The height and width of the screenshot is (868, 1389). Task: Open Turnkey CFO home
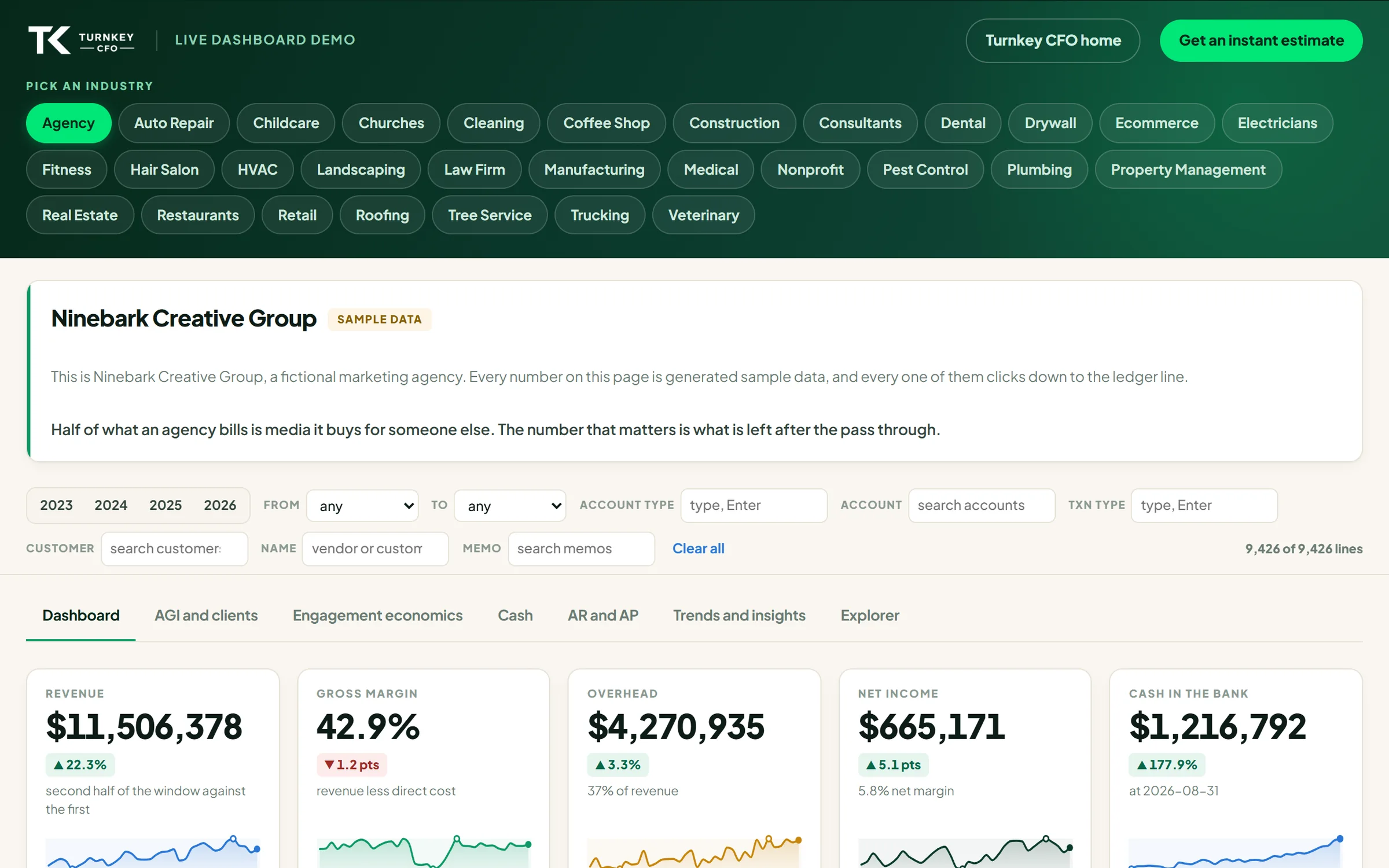coord(1053,41)
